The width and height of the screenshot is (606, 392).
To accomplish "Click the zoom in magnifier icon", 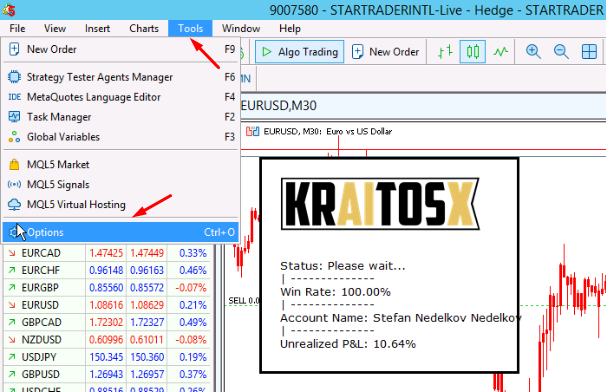I will (533, 51).
